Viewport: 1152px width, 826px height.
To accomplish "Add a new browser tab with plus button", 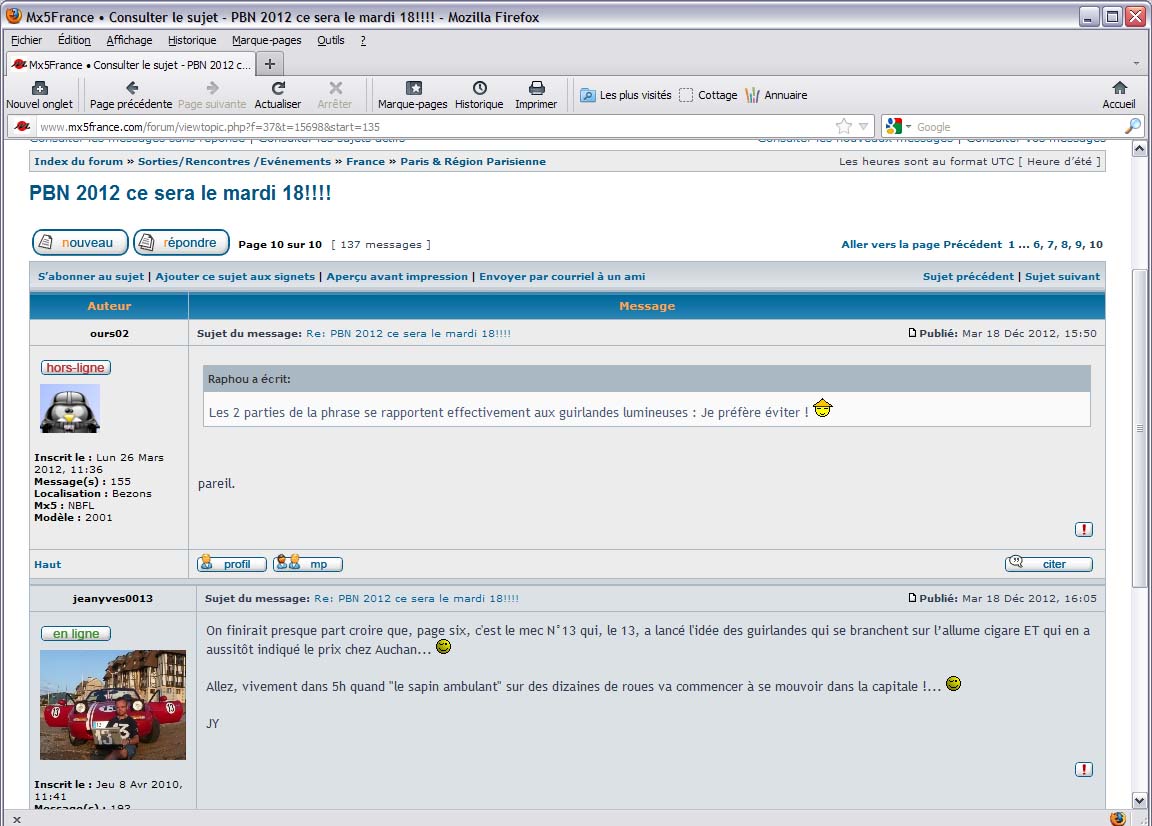I will [270, 64].
